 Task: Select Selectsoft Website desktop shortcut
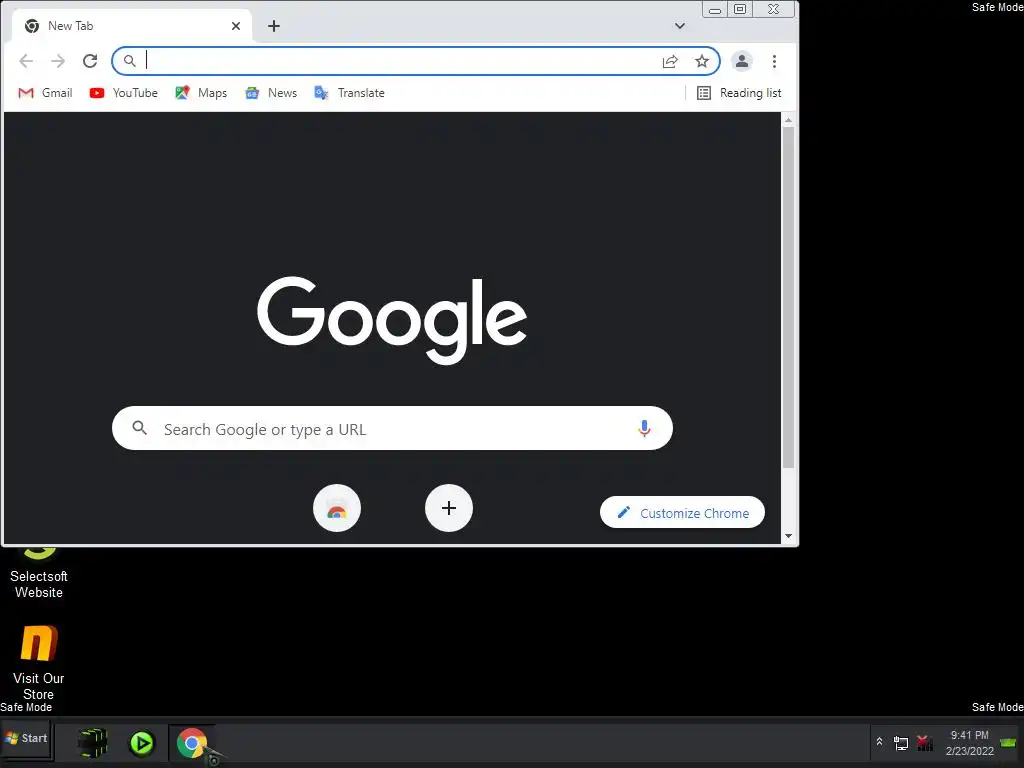(39, 573)
